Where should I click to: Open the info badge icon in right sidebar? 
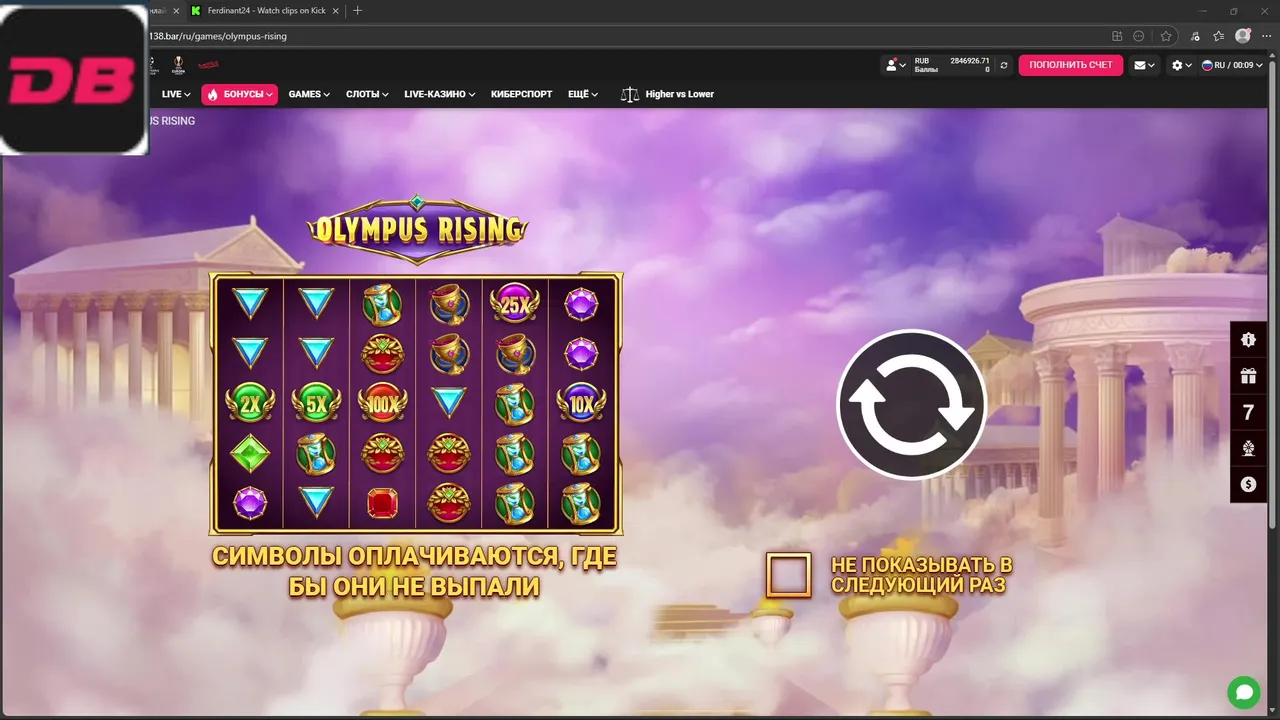1248,340
